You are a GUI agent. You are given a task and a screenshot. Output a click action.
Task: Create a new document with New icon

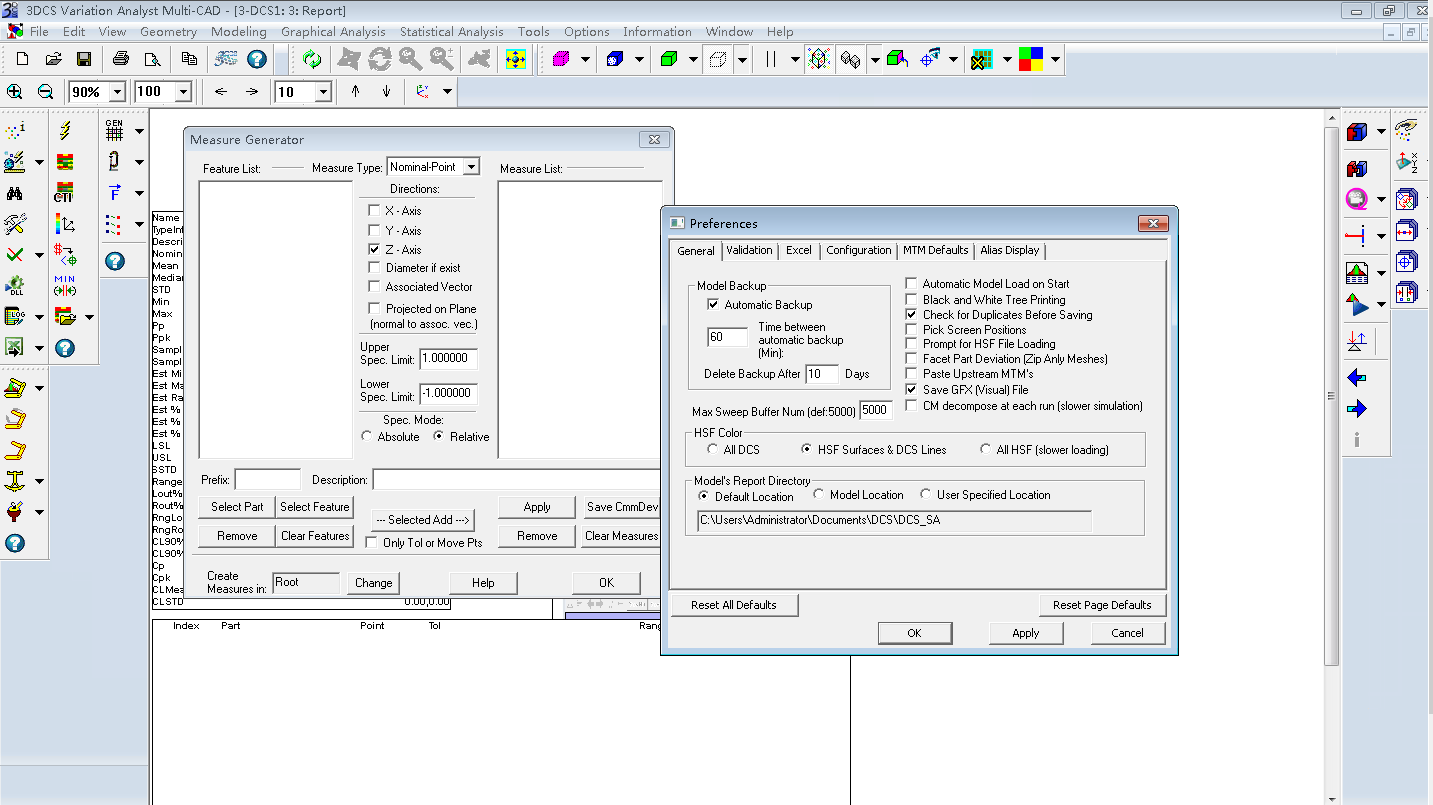pyautogui.click(x=23, y=60)
